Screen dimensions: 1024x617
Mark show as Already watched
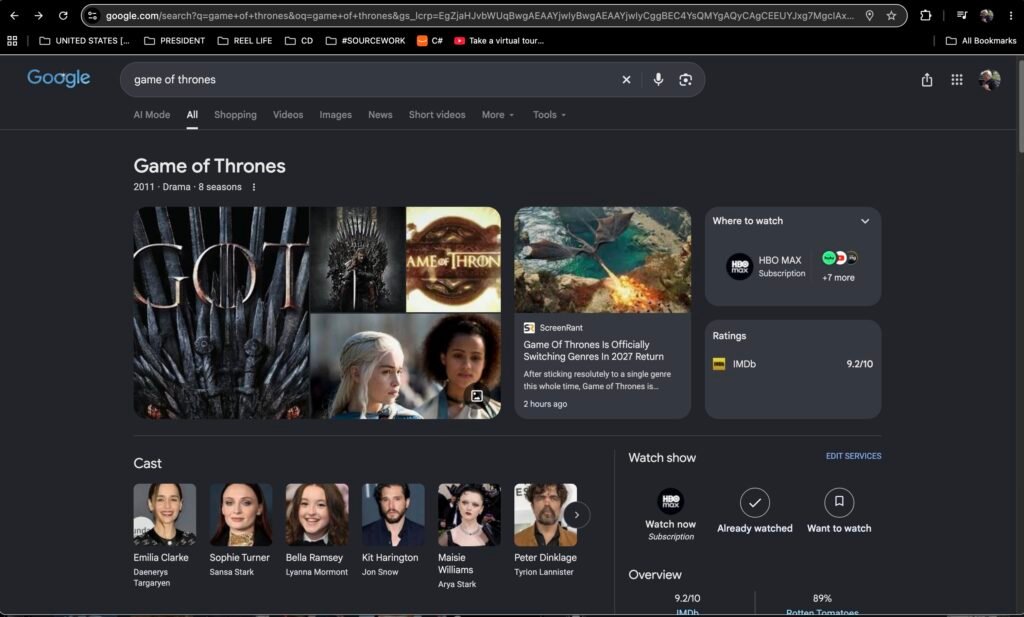(755, 511)
